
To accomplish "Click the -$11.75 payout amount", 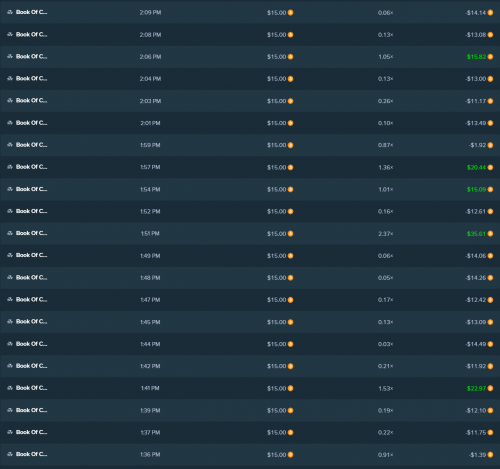I will [476, 432].
